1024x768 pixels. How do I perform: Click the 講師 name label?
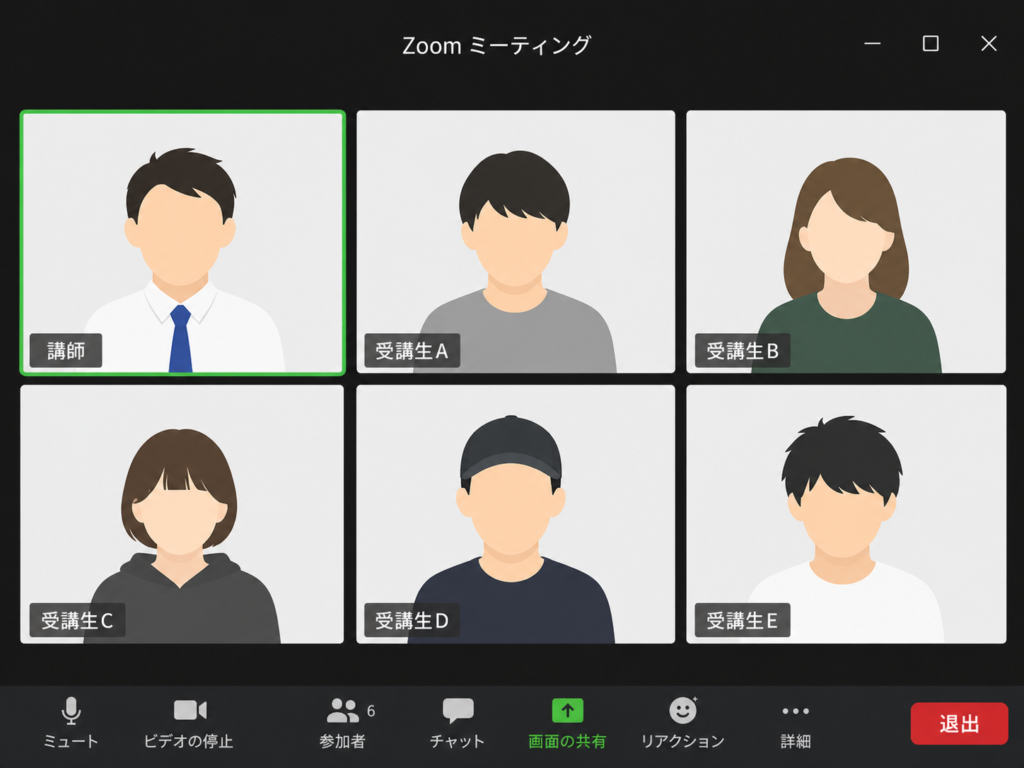66,351
